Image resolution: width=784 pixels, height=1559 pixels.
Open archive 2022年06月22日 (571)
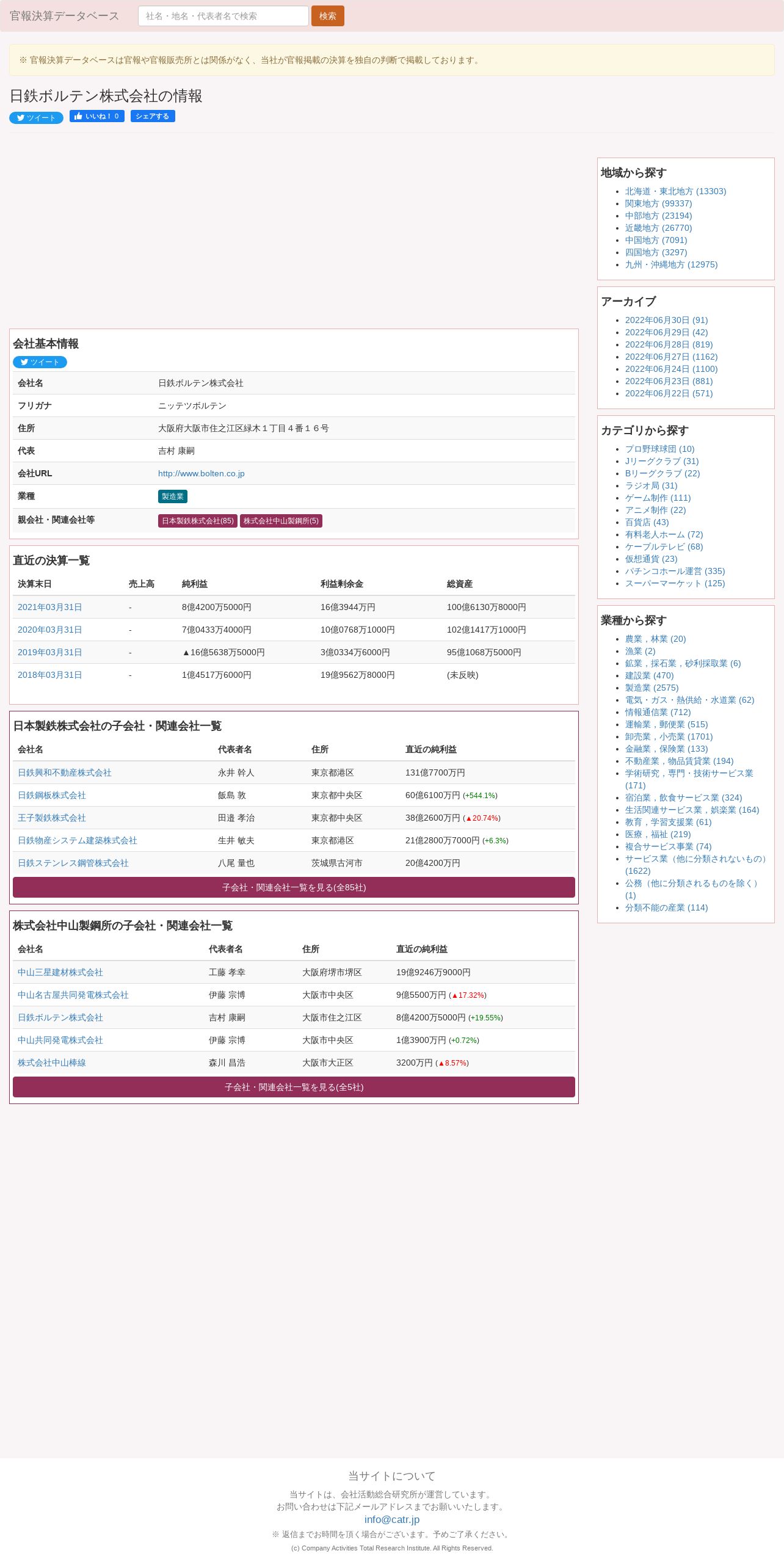(669, 393)
